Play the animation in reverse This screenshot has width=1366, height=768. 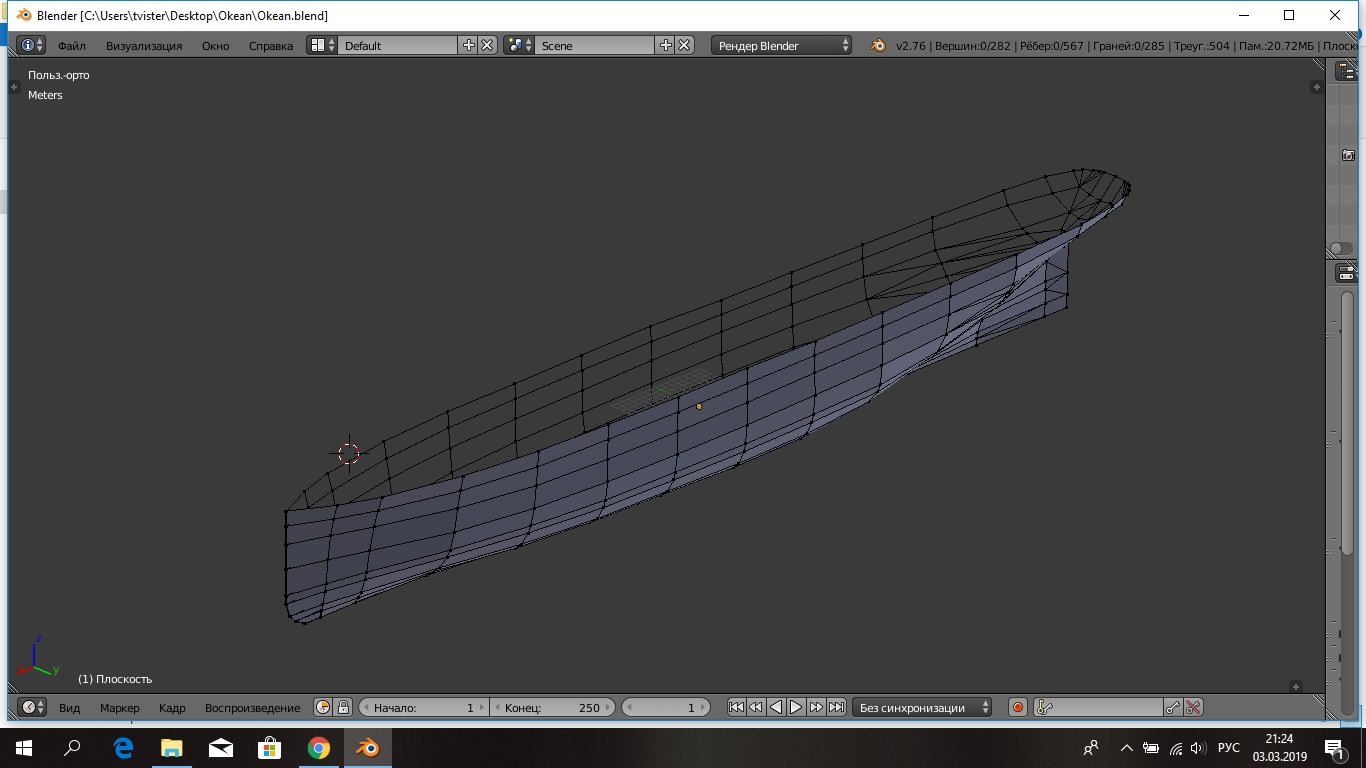[776, 707]
